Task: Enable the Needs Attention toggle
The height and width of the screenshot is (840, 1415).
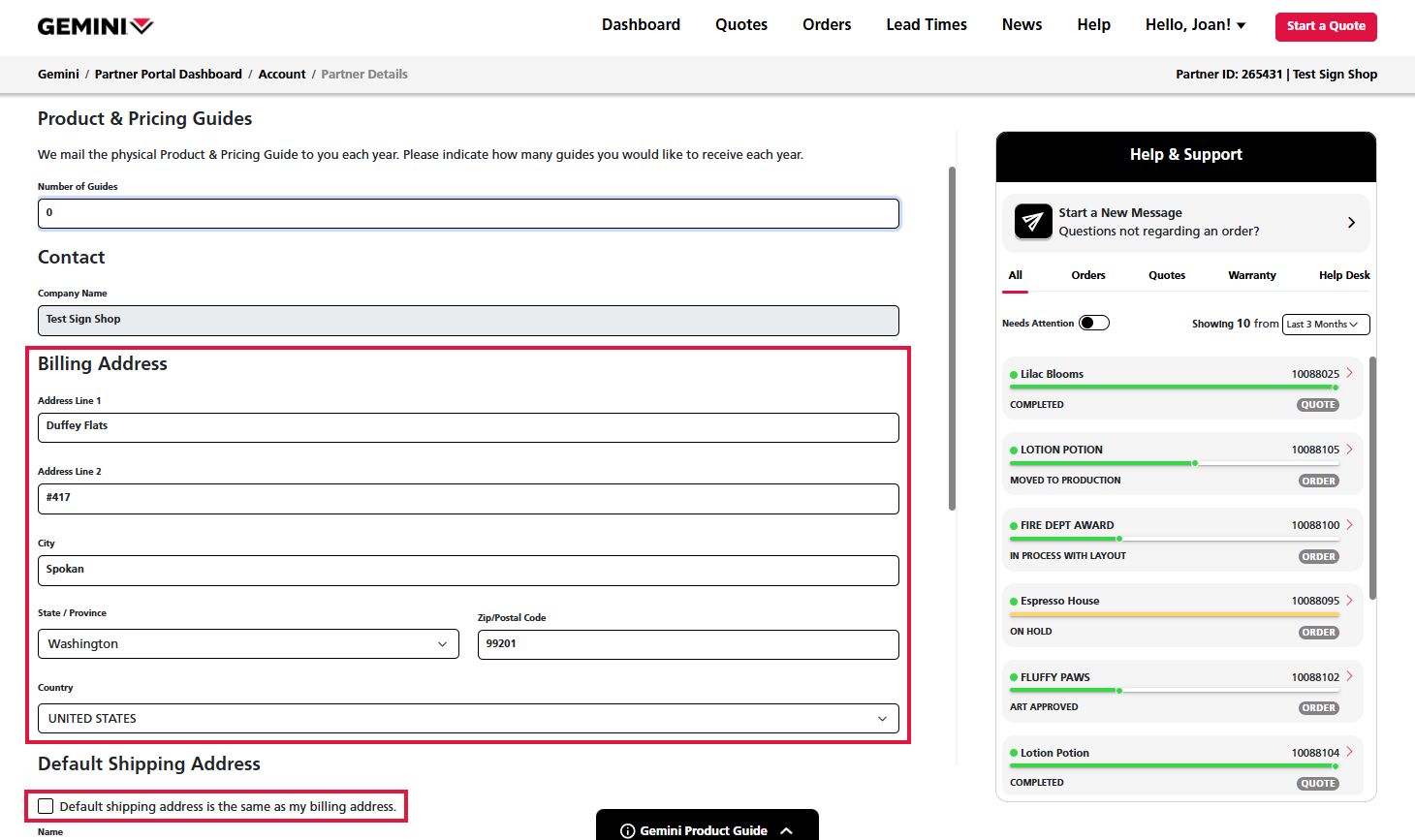Action: pos(1094,323)
